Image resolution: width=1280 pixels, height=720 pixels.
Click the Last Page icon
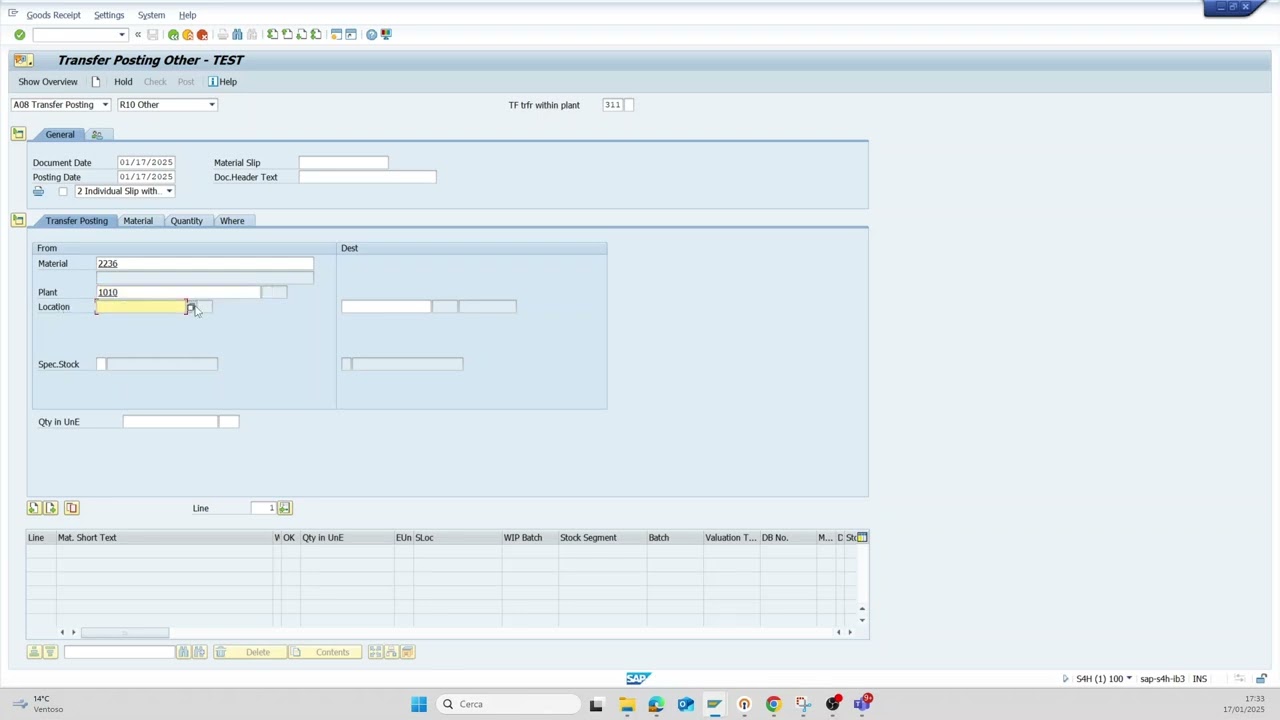[x=316, y=34]
